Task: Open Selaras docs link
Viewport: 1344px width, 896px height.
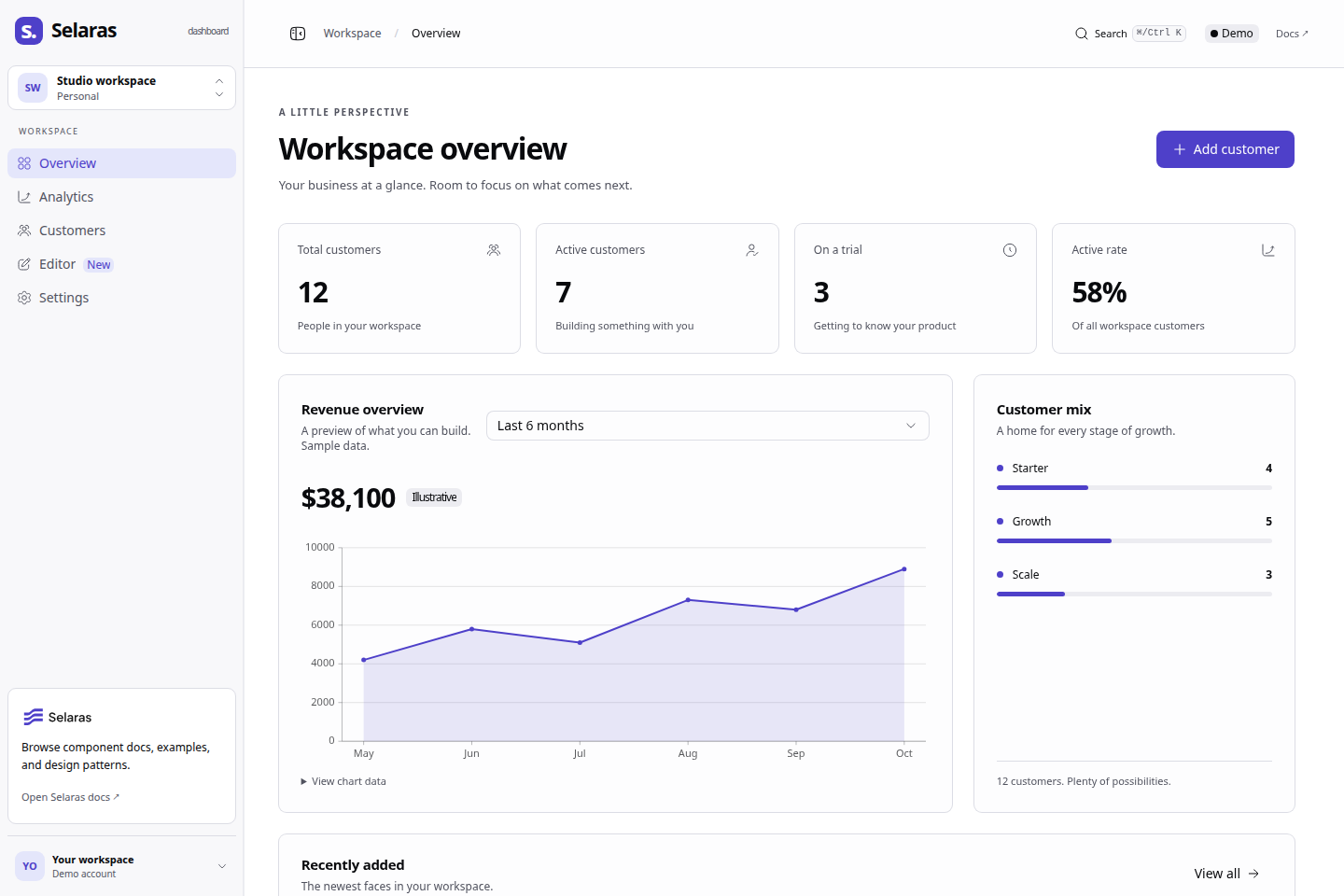Action: 71,797
